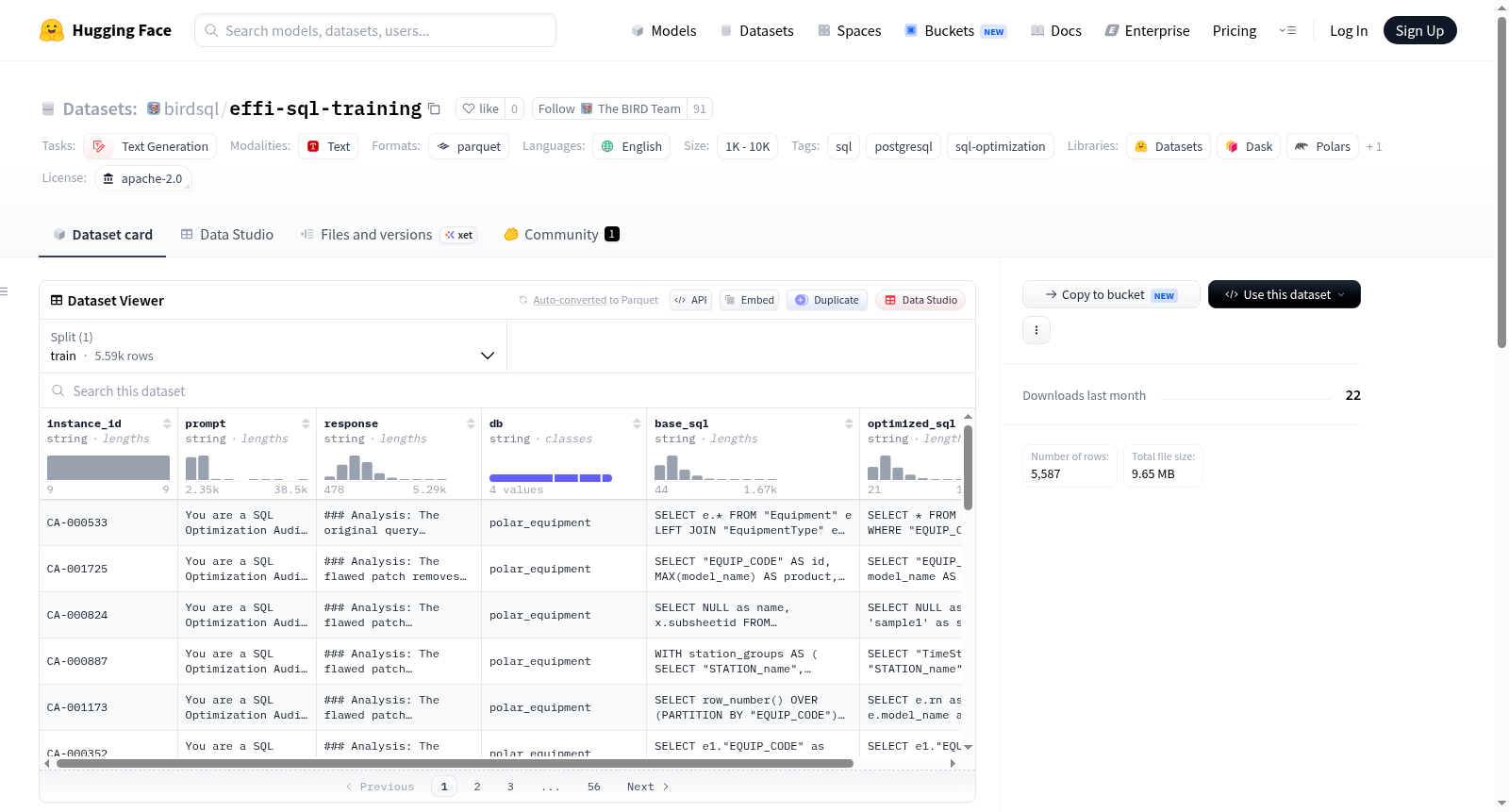Screen dimensions: 1509x812
Task: Select the Datasets library tag
Action: [1169, 146]
